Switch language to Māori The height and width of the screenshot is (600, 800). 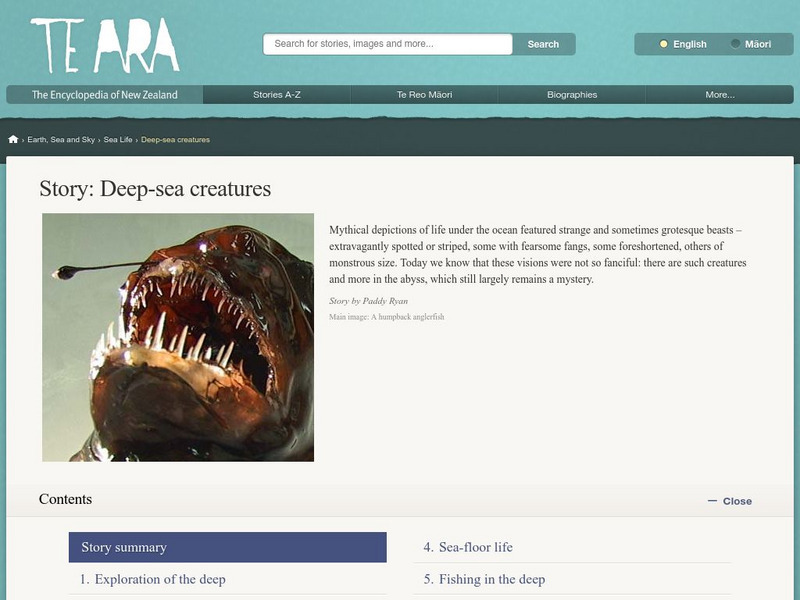click(751, 44)
